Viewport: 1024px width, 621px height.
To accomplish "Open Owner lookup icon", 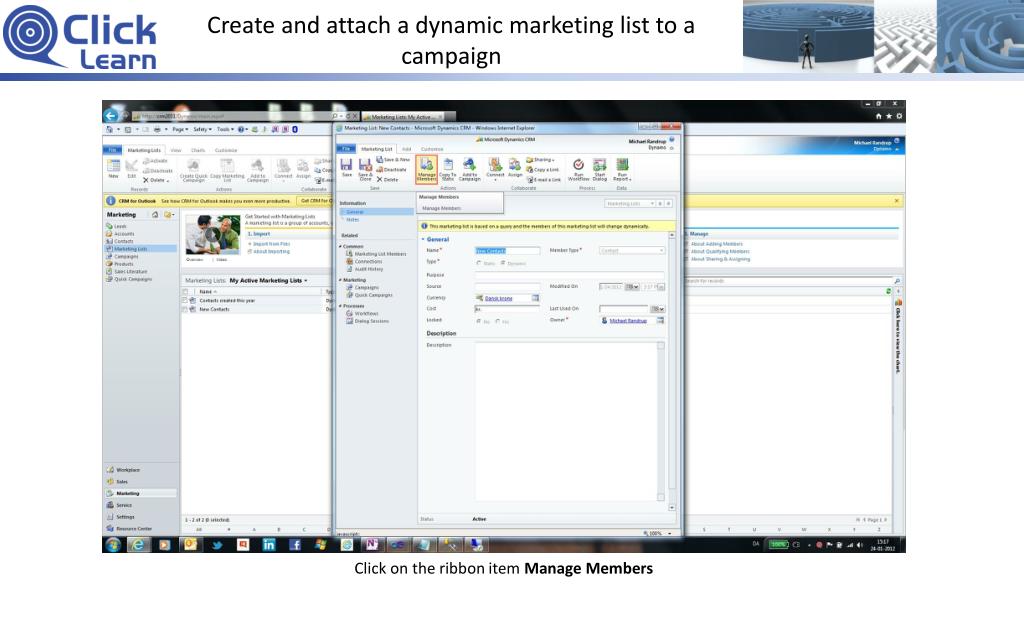I will [x=660, y=321].
